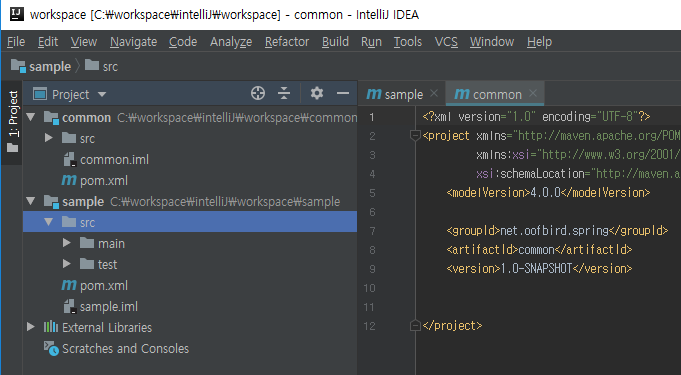This screenshot has height=375, width=681.
Task: Click the test folder icon
Action: click(87, 264)
